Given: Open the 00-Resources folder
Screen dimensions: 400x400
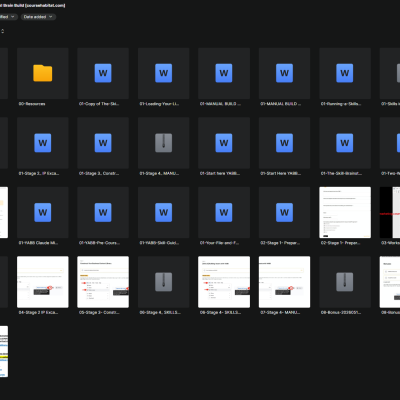Looking at the screenshot, I should click(x=43, y=73).
